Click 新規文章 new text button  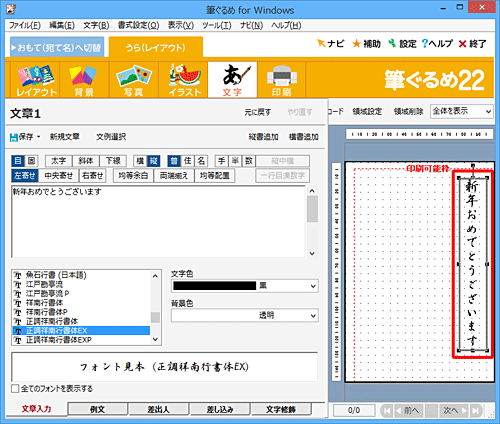tap(65, 137)
